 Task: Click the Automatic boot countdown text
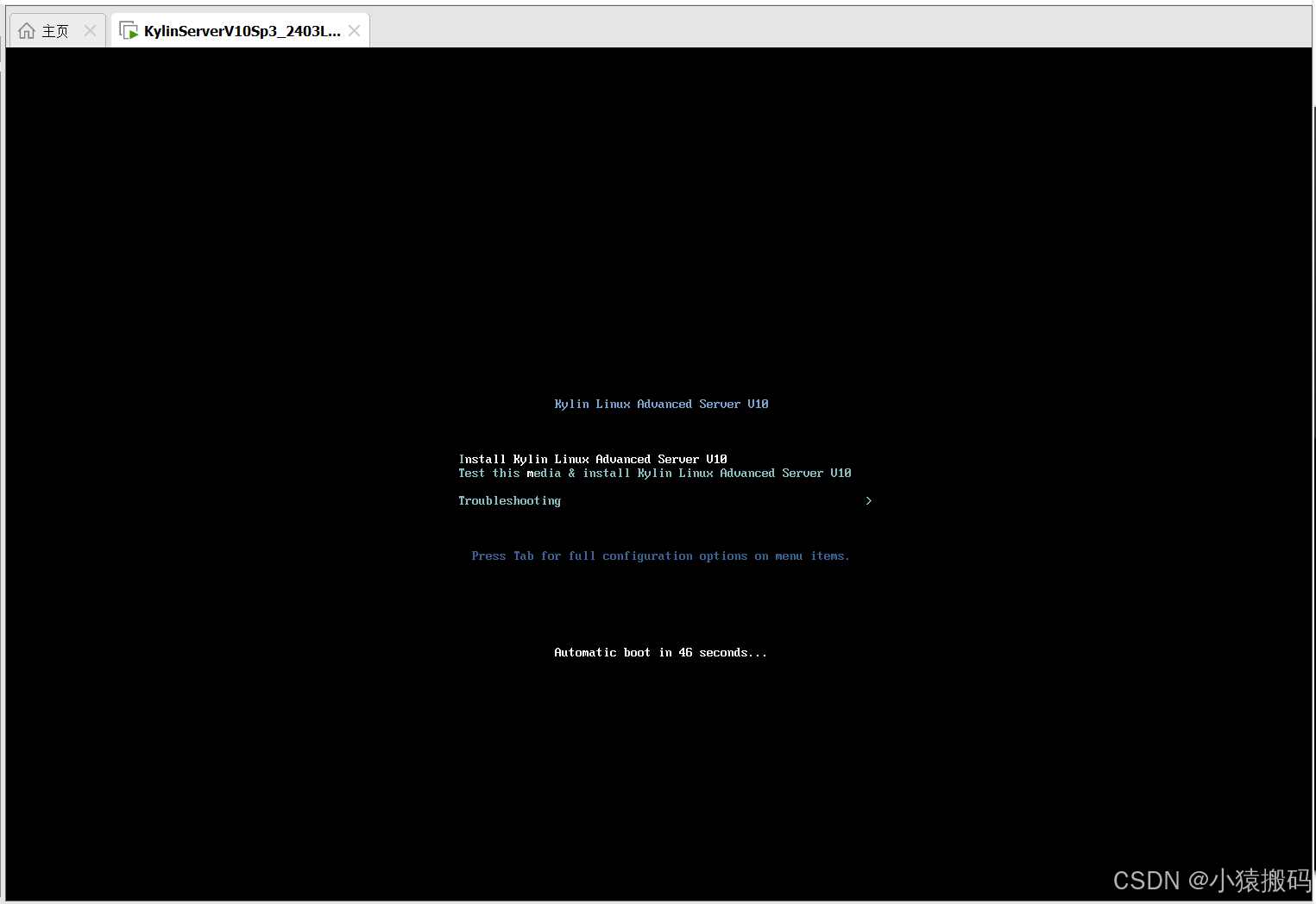point(660,652)
